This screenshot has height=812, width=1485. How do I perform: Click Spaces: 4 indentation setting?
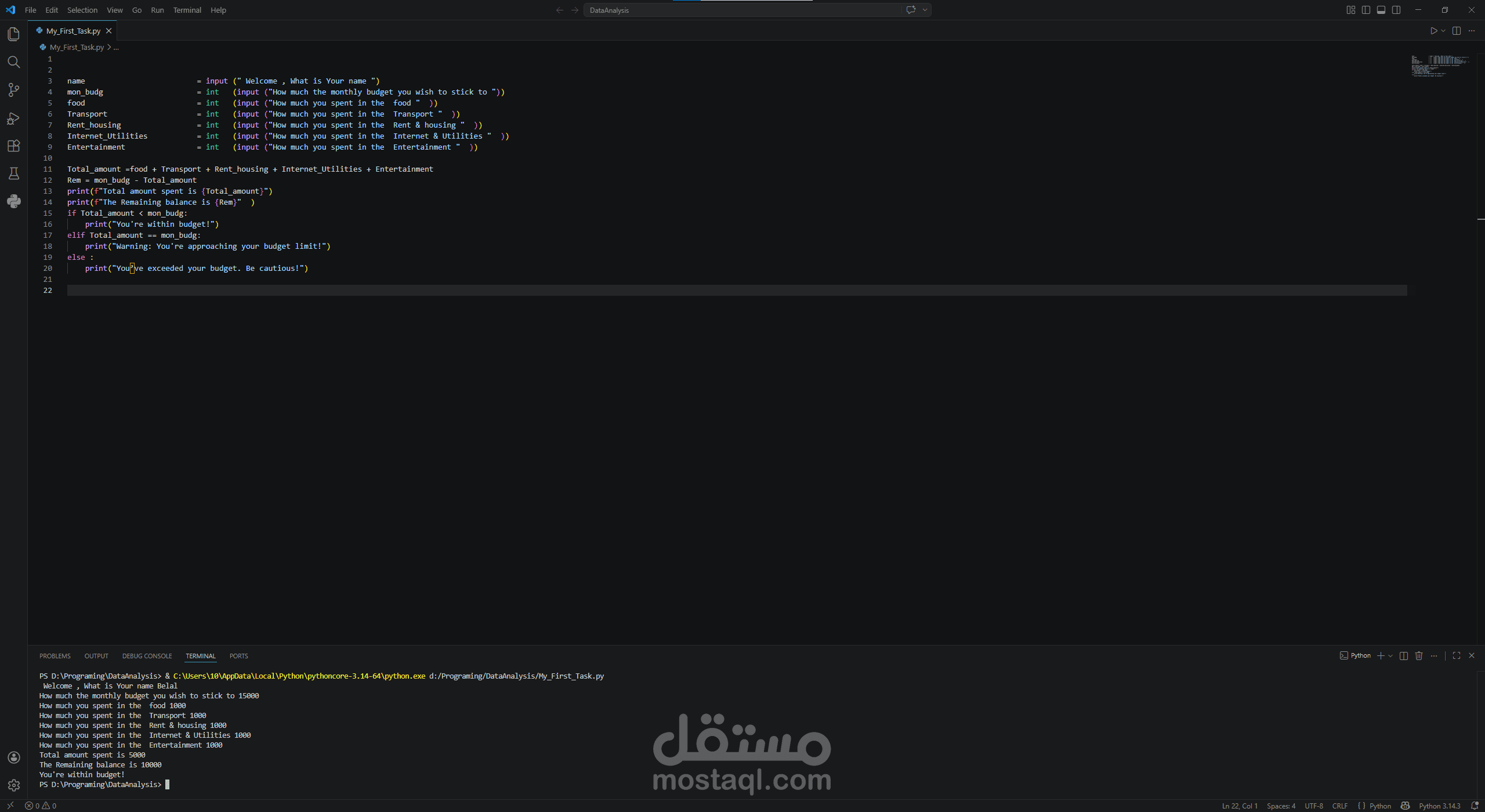pos(1281,806)
